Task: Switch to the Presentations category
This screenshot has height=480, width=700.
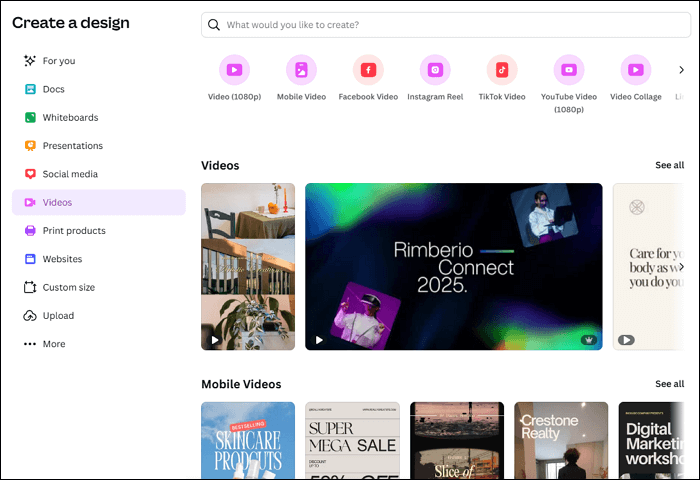Action: (x=72, y=146)
